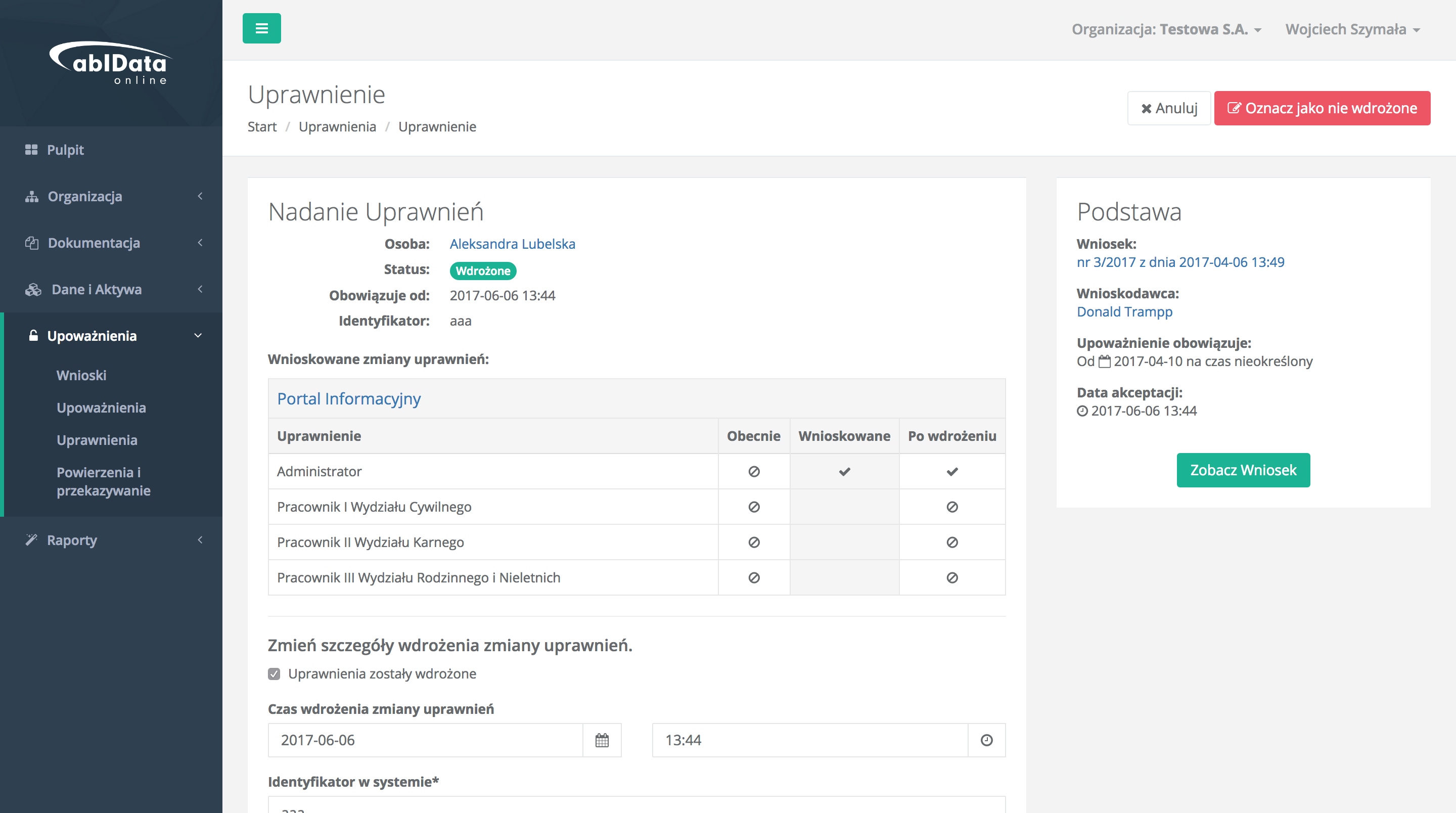This screenshot has height=813, width=1456.
Task: Click Pracownik I Wydziału Cywilnego Po wdrożeniu icon
Action: (x=952, y=507)
